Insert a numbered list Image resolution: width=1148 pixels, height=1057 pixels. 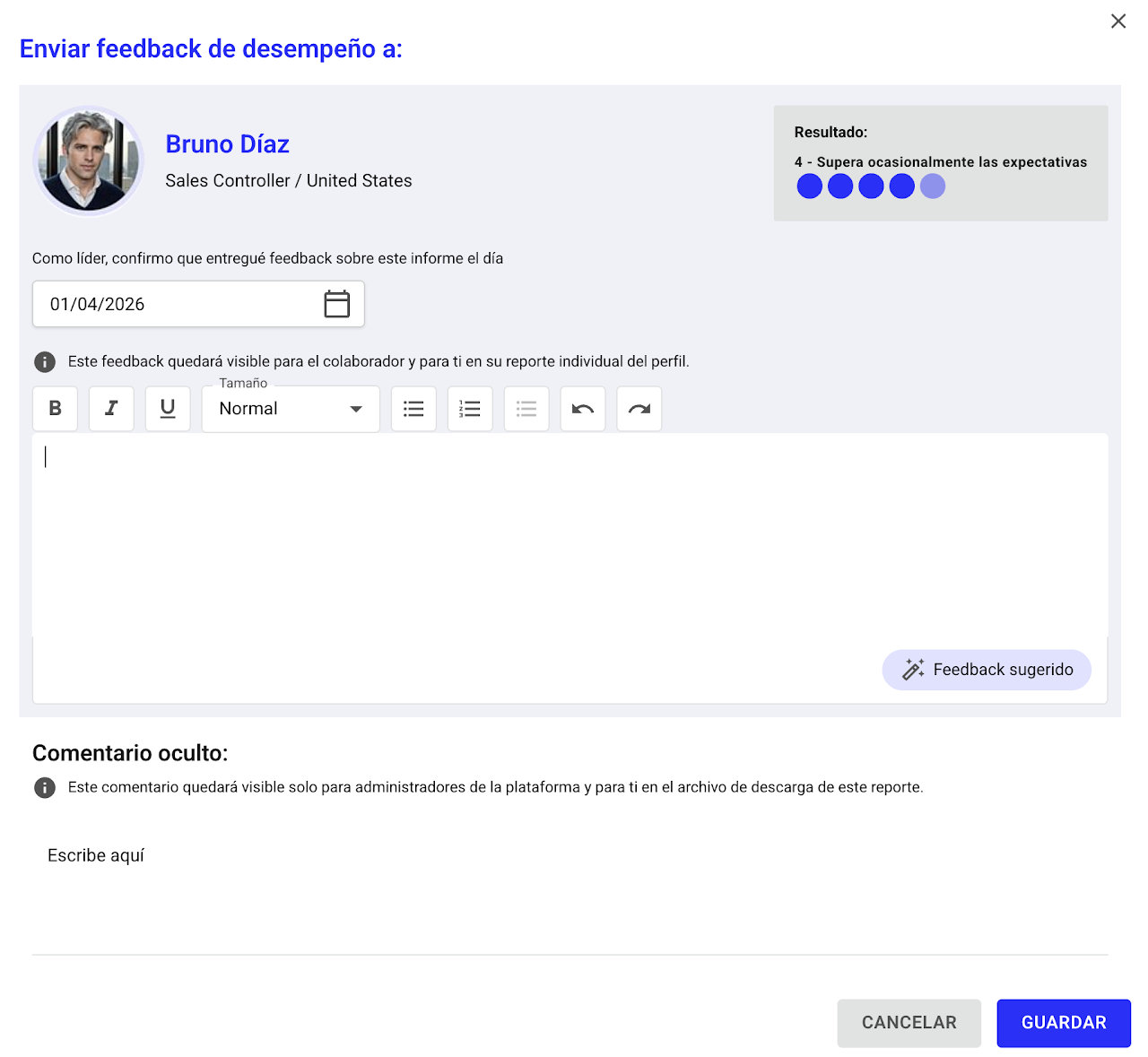470,409
